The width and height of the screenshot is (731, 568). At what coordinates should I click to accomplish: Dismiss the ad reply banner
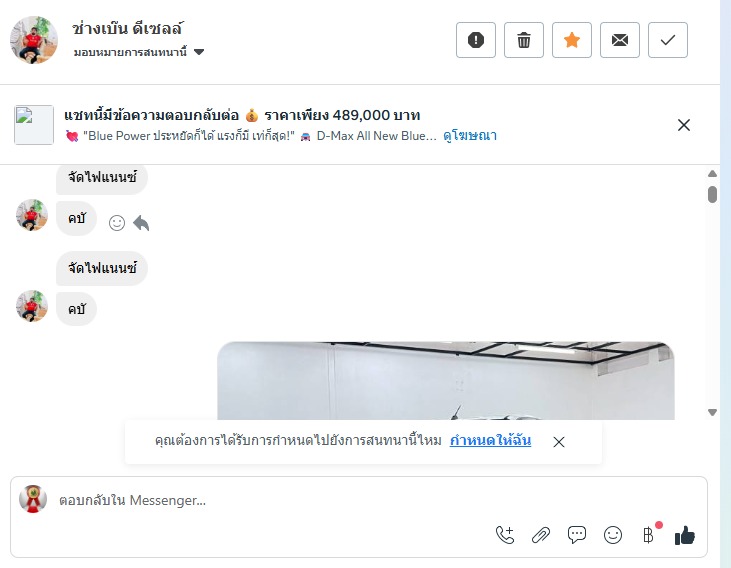tap(683, 125)
